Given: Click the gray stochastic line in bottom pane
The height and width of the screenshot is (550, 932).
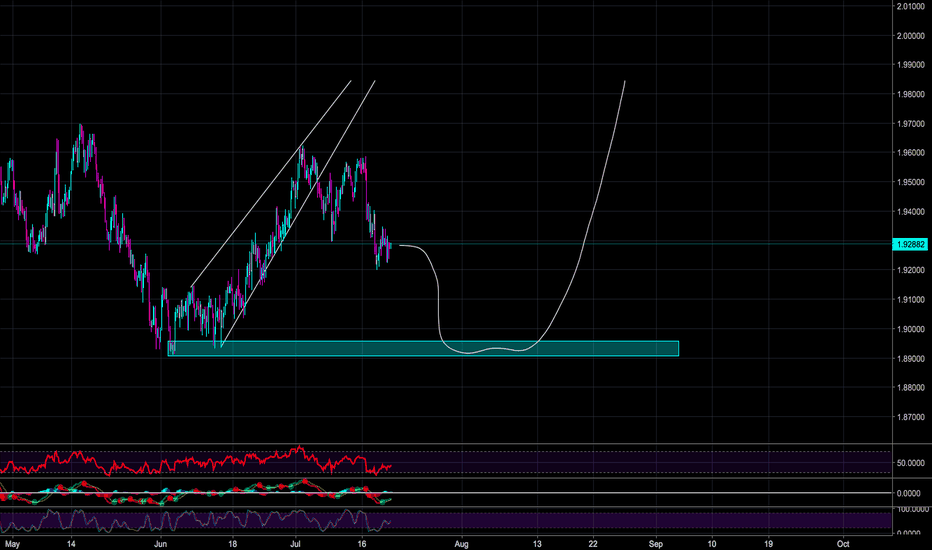Looking at the screenshot, I should click(x=196, y=520).
